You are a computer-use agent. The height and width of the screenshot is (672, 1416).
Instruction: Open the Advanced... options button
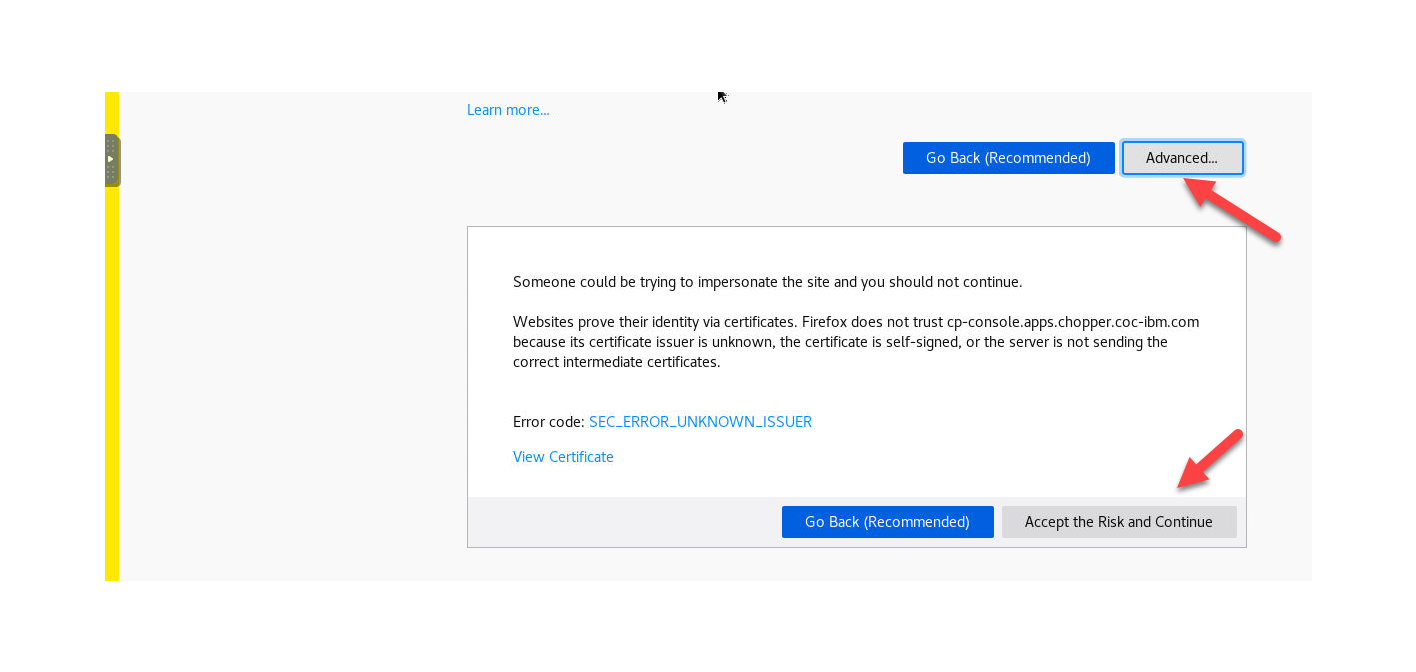tap(1182, 158)
